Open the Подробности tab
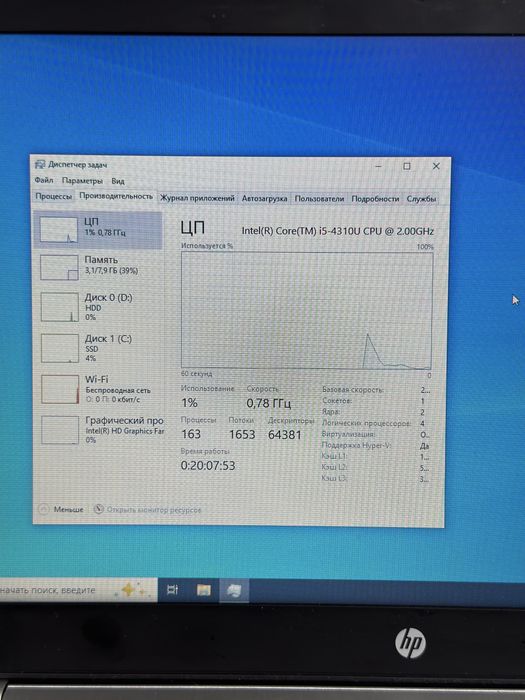Viewport: 525px width, 700px height. pyautogui.click(x=375, y=199)
